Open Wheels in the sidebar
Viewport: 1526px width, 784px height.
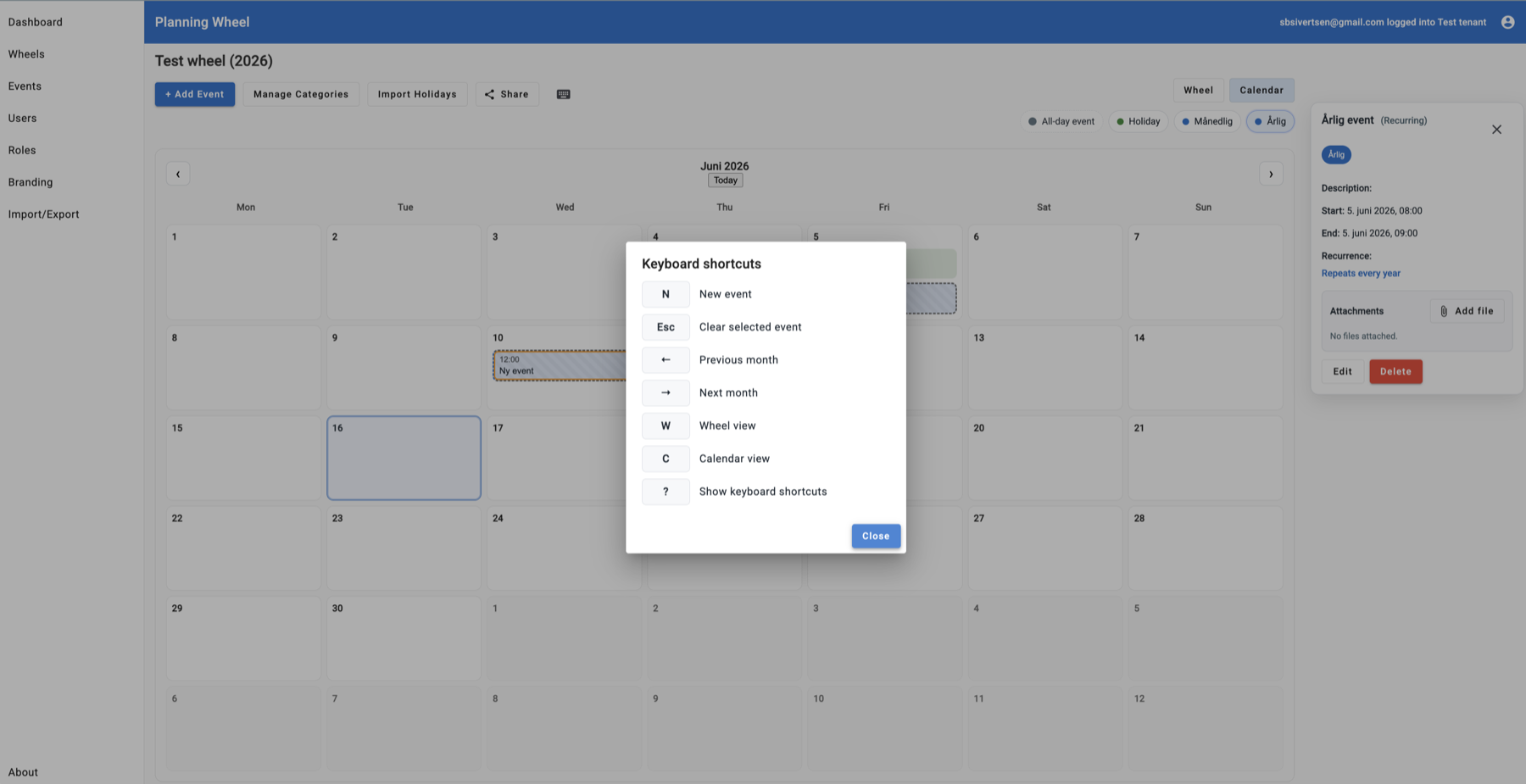26,54
